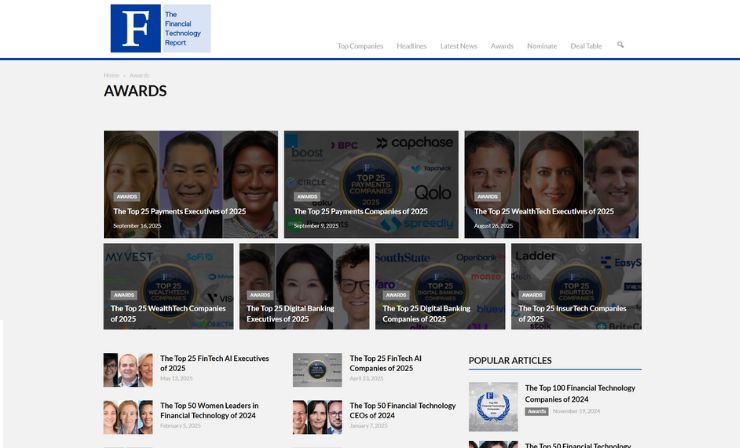This screenshot has height=448, width=740.
Task: Open Top 25 InsurTech Companies of 2025 tile
Action: click(572, 313)
